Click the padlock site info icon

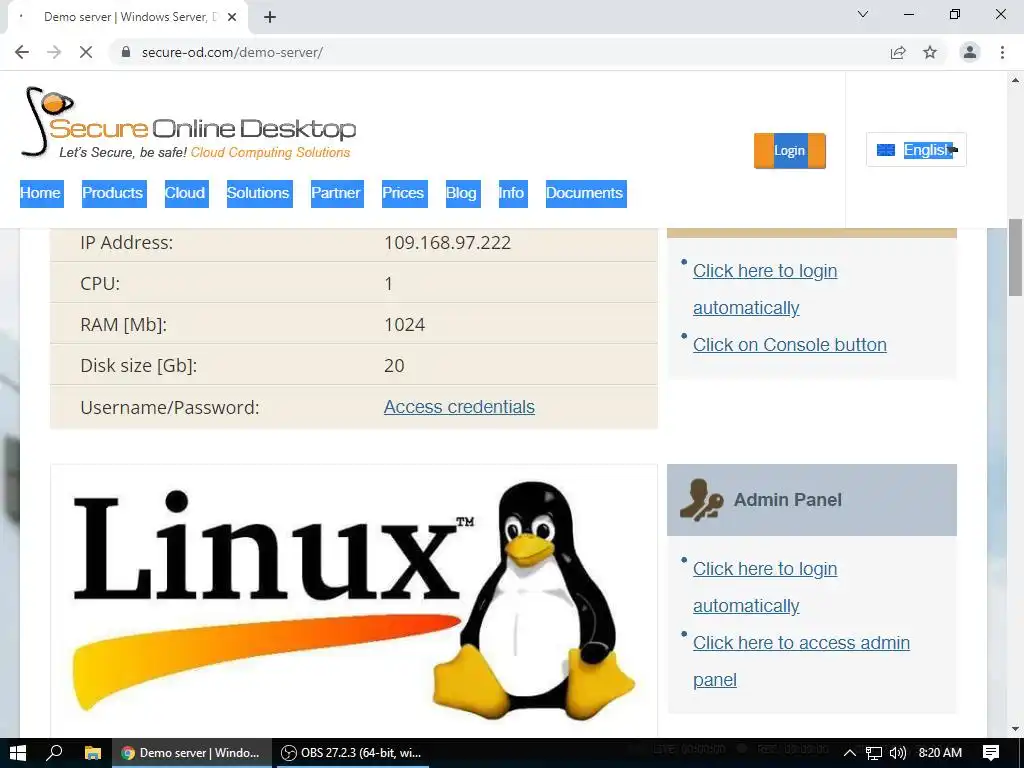[x=126, y=52]
